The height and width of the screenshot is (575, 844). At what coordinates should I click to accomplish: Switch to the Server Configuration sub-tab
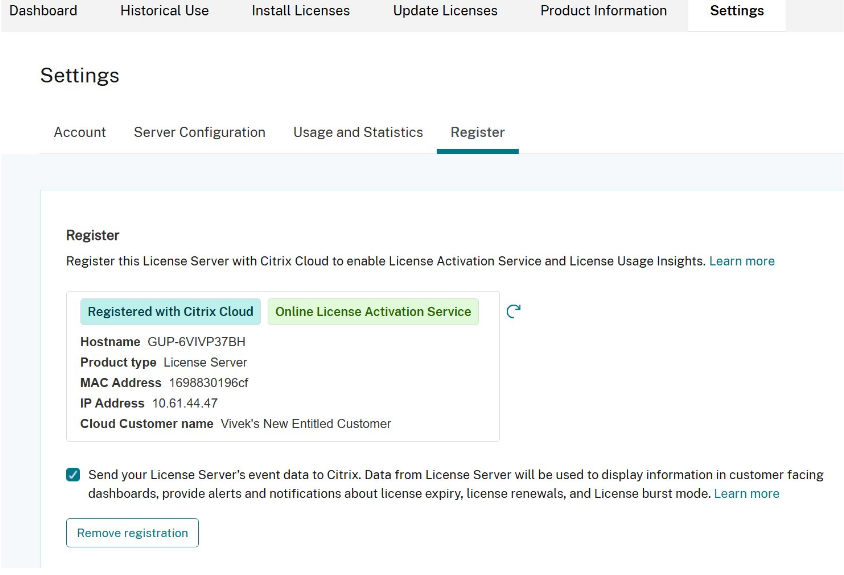[x=199, y=132]
